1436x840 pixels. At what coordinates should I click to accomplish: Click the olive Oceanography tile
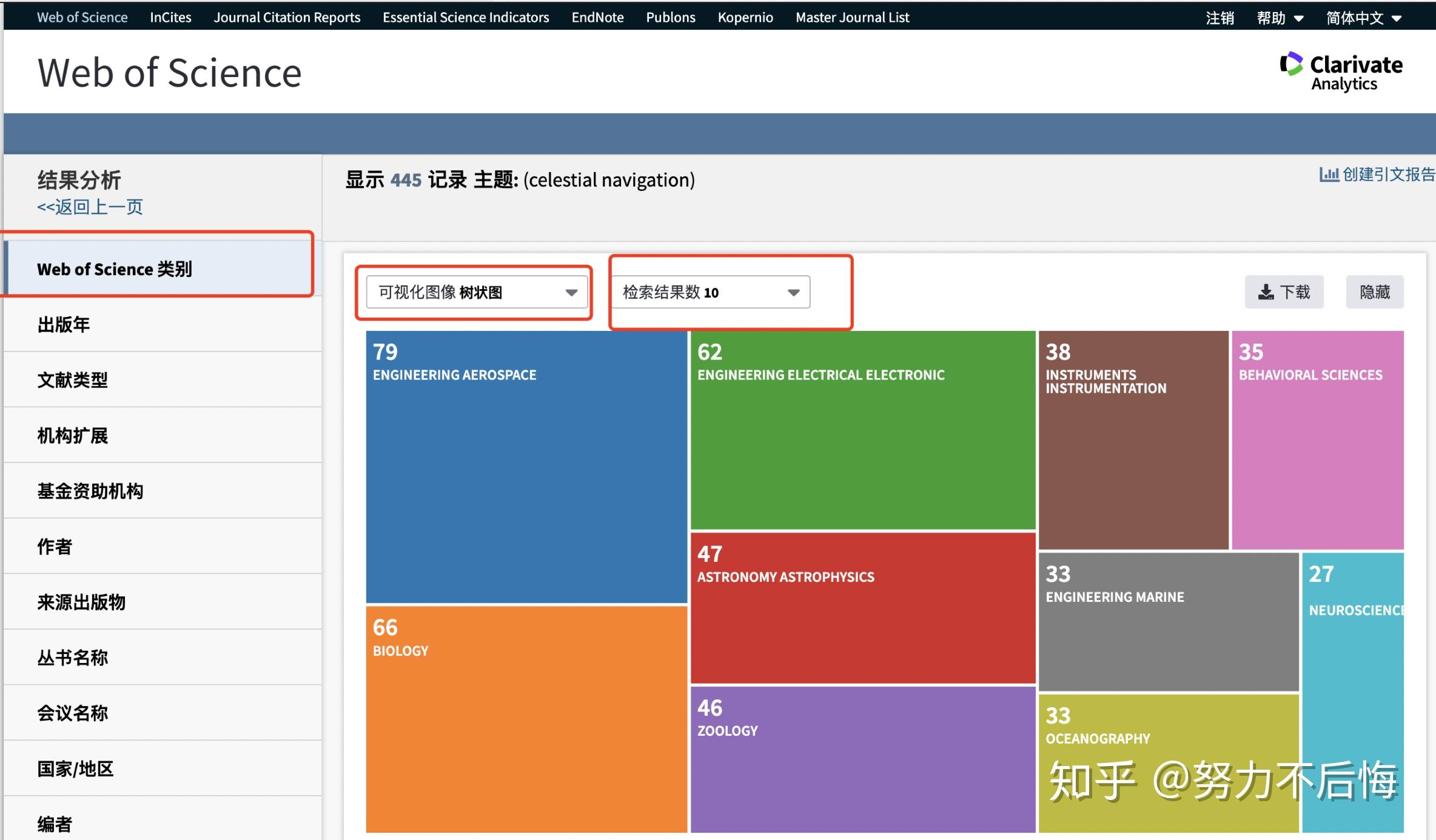(x=1169, y=764)
